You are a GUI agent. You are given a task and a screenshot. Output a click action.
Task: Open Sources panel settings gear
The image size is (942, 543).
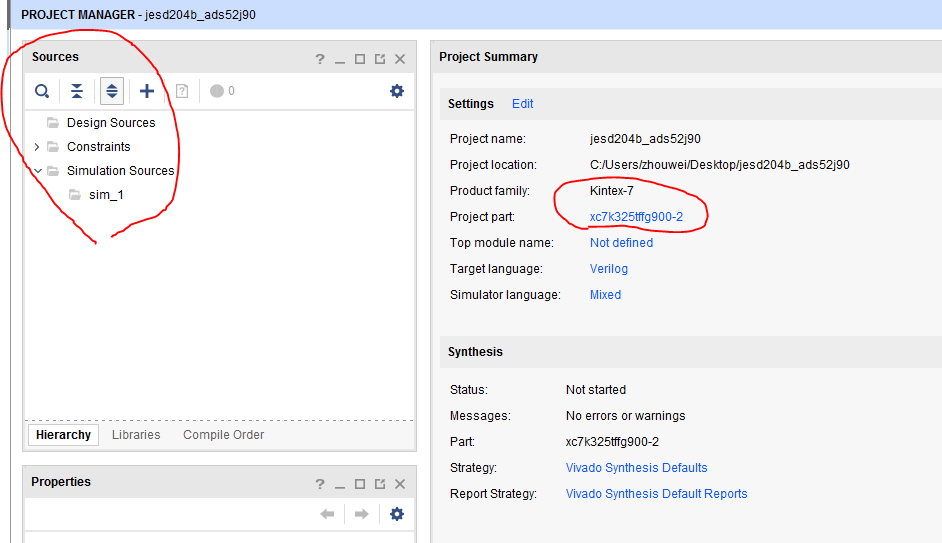[397, 91]
